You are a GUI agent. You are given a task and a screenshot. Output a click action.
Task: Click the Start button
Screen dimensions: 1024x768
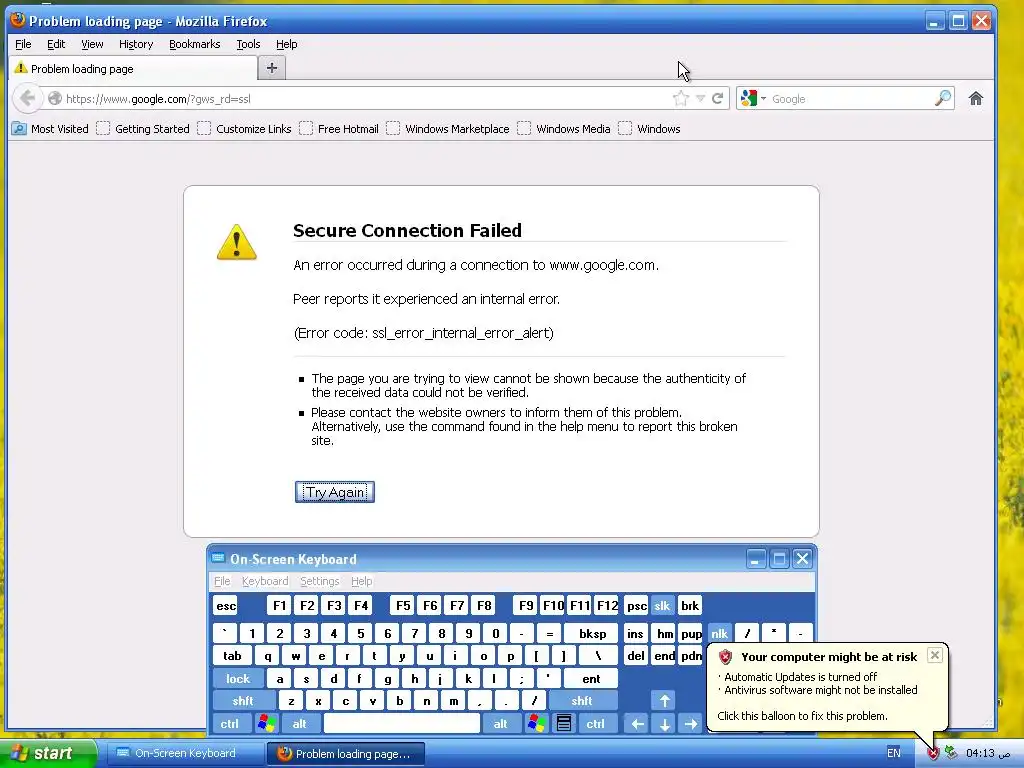click(48, 753)
